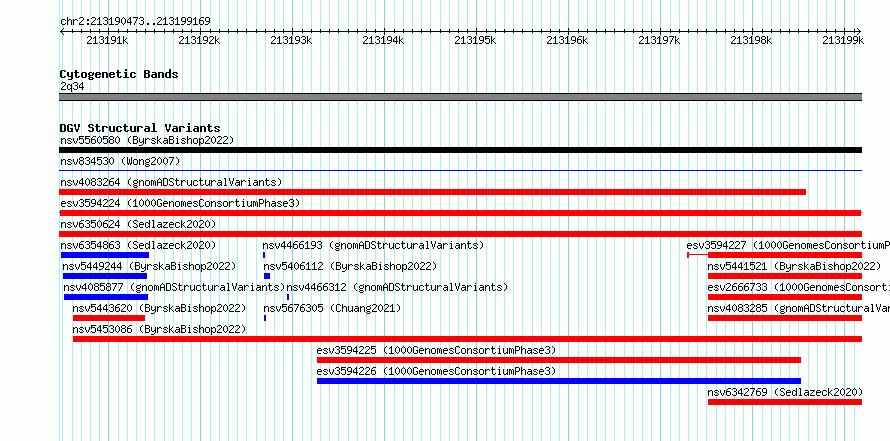Screen dimensions: 890x441
Task: Click the red nsv6350624 variant bar
Action: [x=460, y=234]
